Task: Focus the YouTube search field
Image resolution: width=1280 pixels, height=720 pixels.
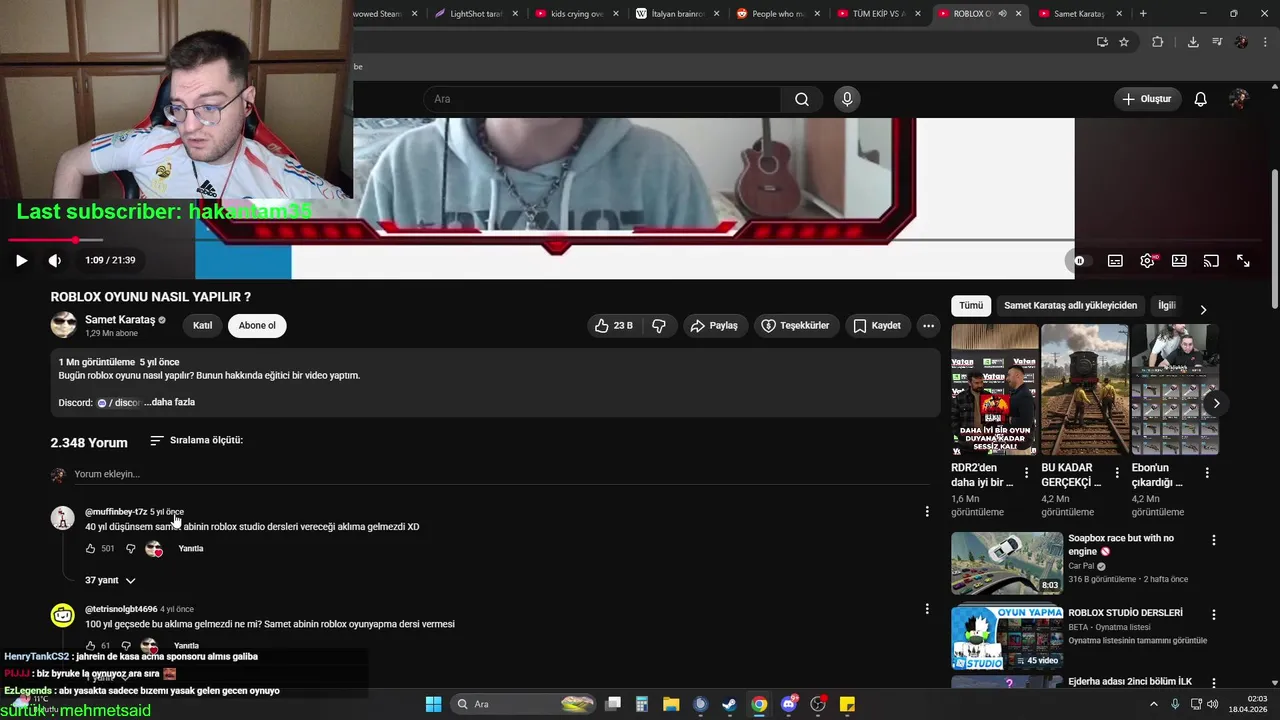Action: pyautogui.click(x=603, y=99)
